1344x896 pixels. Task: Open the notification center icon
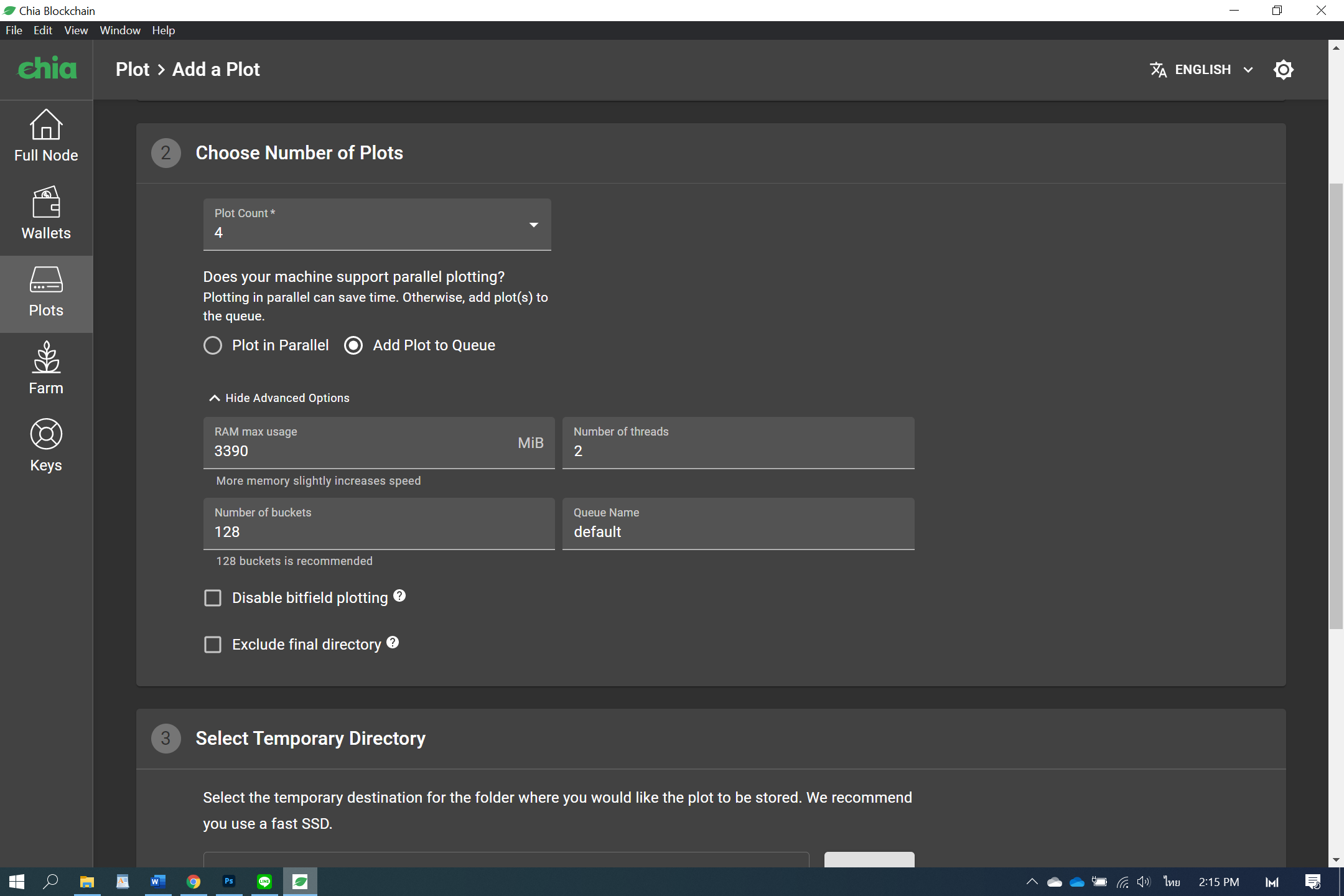[1313, 882]
